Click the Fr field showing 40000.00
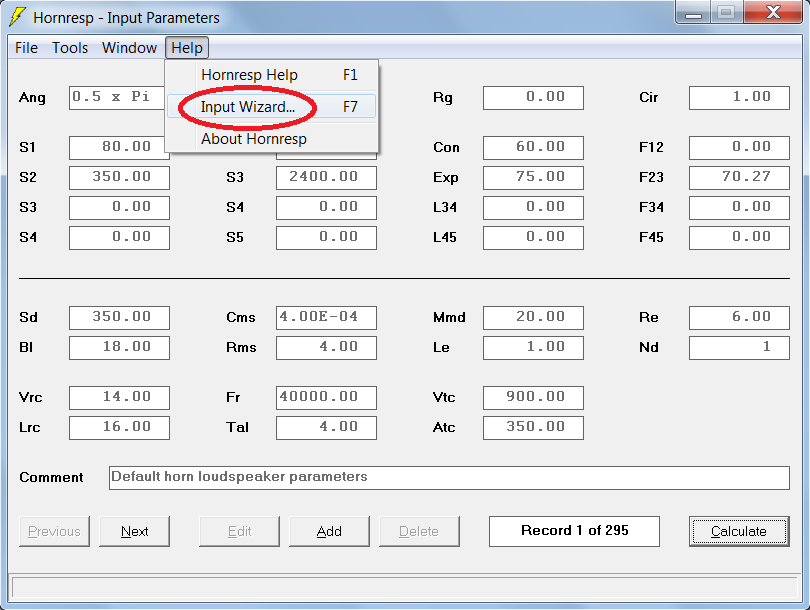Image resolution: width=810 pixels, height=610 pixels. [326, 398]
